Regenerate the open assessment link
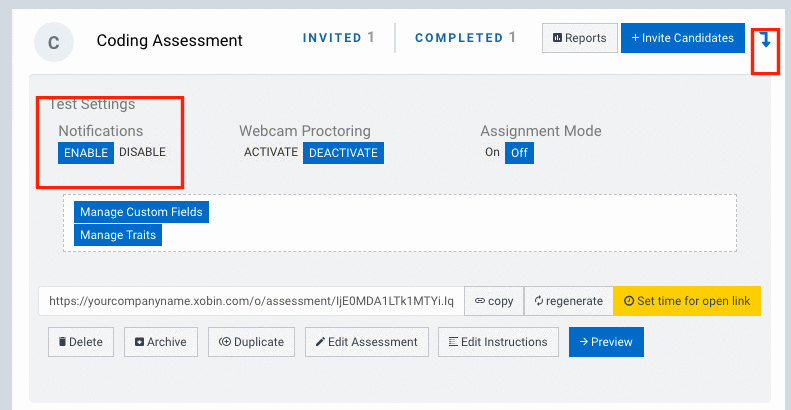 (x=569, y=301)
